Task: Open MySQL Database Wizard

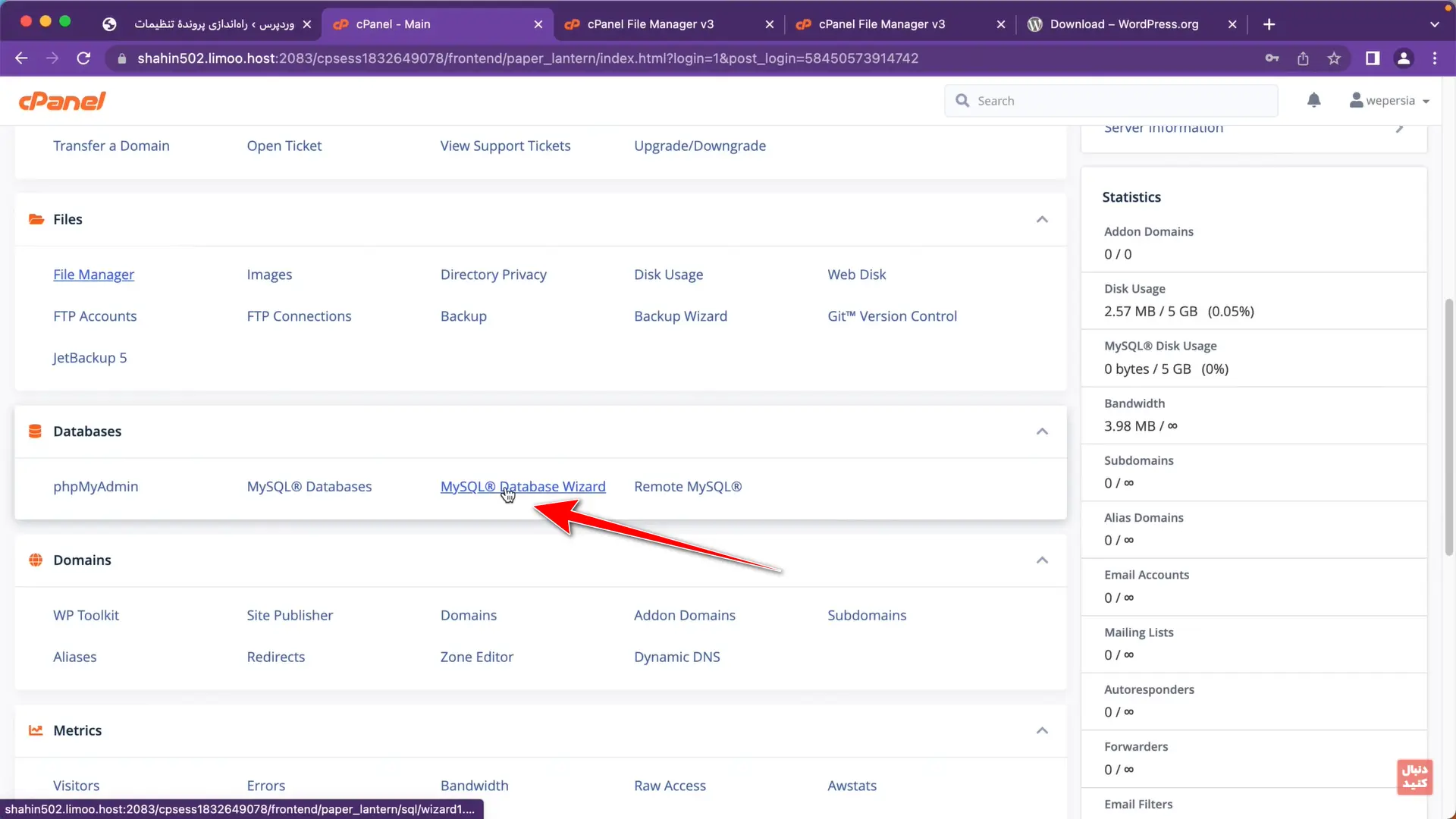Action: (x=522, y=487)
